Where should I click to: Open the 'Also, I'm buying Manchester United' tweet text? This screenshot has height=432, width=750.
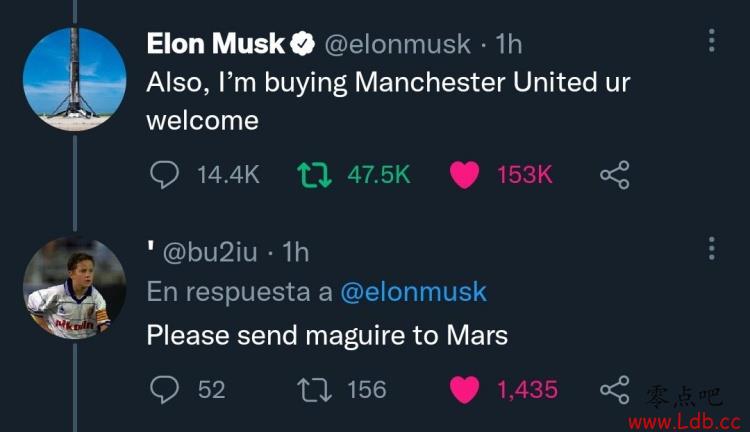click(x=388, y=101)
